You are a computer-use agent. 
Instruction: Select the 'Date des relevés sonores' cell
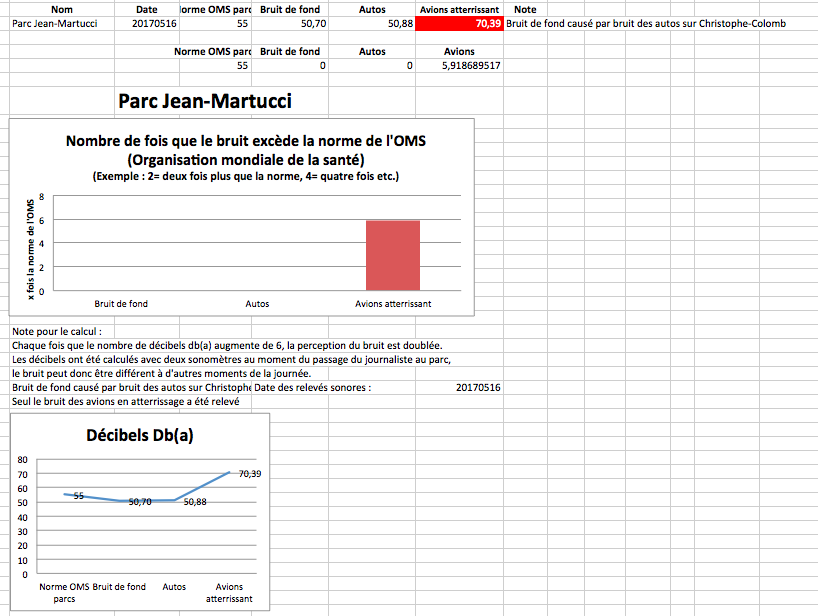(312, 387)
